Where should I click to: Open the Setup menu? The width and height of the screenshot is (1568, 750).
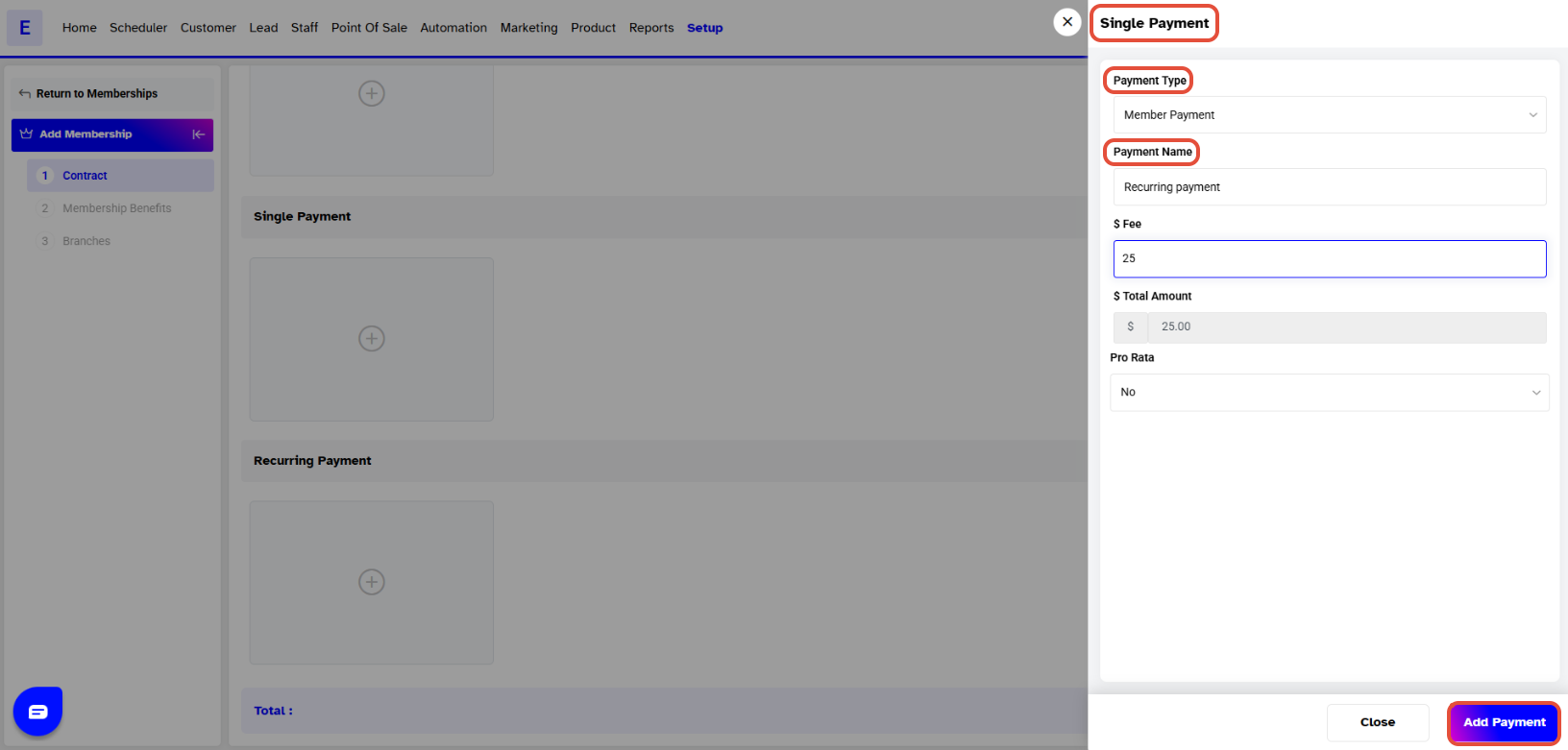click(704, 28)
